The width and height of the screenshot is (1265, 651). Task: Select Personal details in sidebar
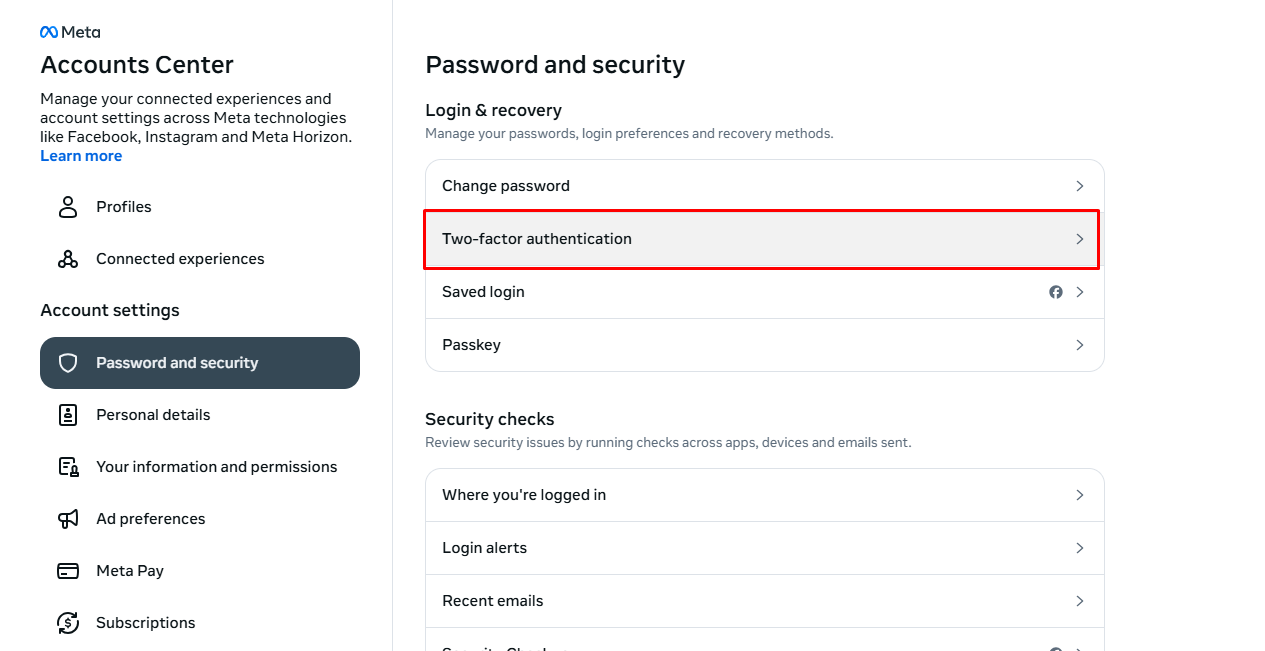pos(153,415)
